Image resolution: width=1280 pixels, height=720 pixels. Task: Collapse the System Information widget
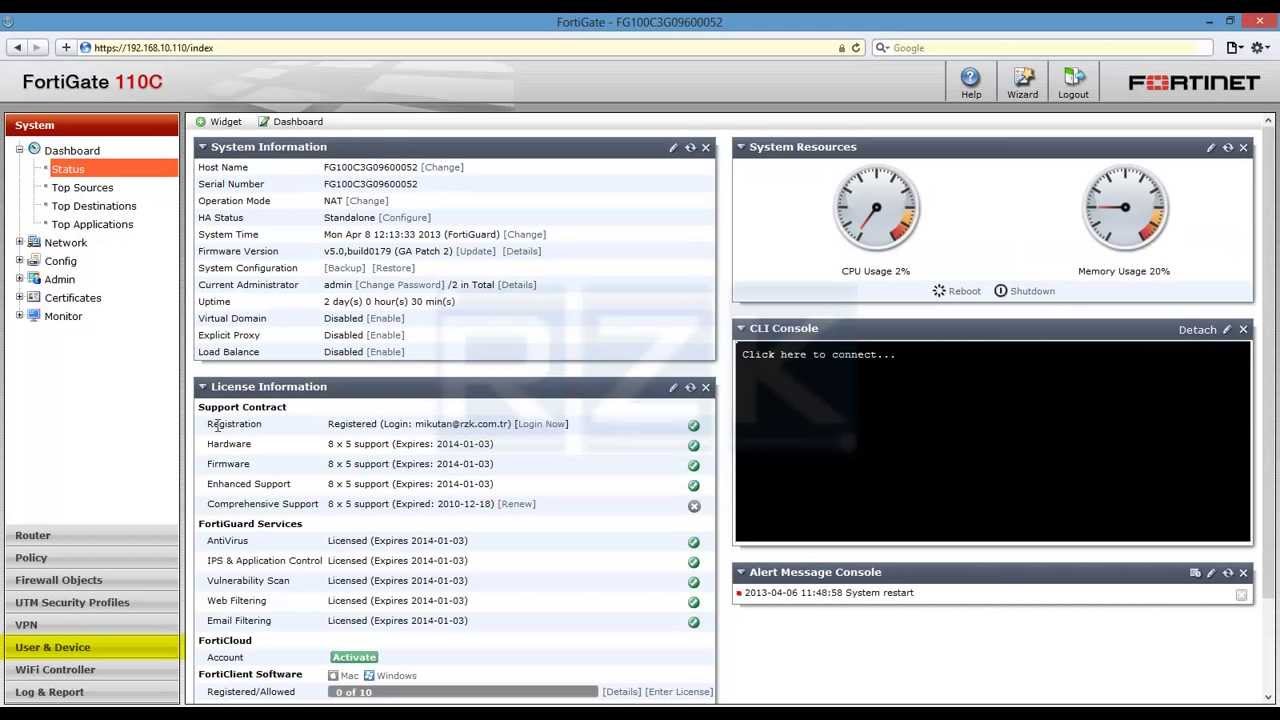click(x=202, y=147)
